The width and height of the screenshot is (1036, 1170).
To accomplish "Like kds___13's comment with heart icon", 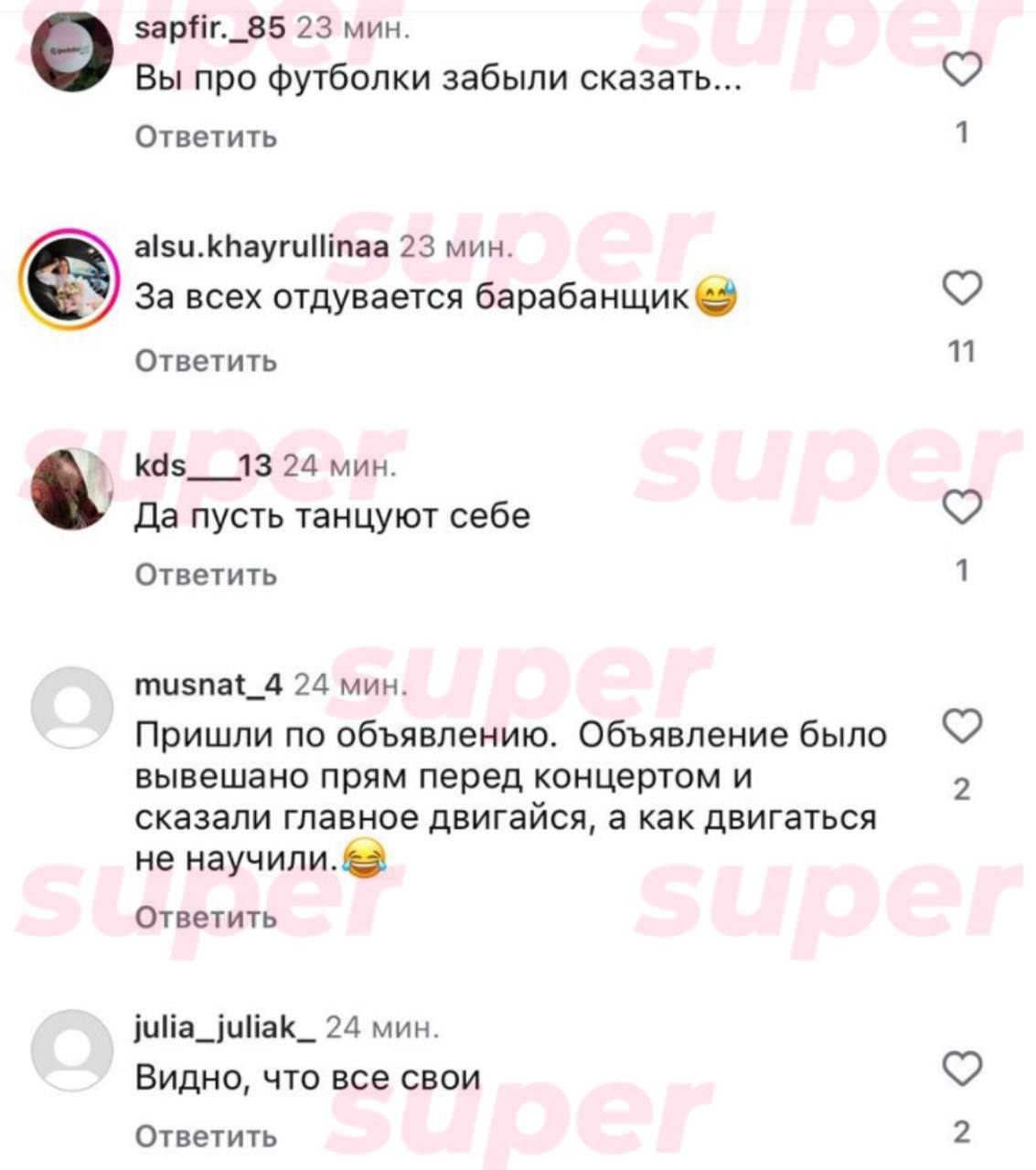I will [961, 507].
